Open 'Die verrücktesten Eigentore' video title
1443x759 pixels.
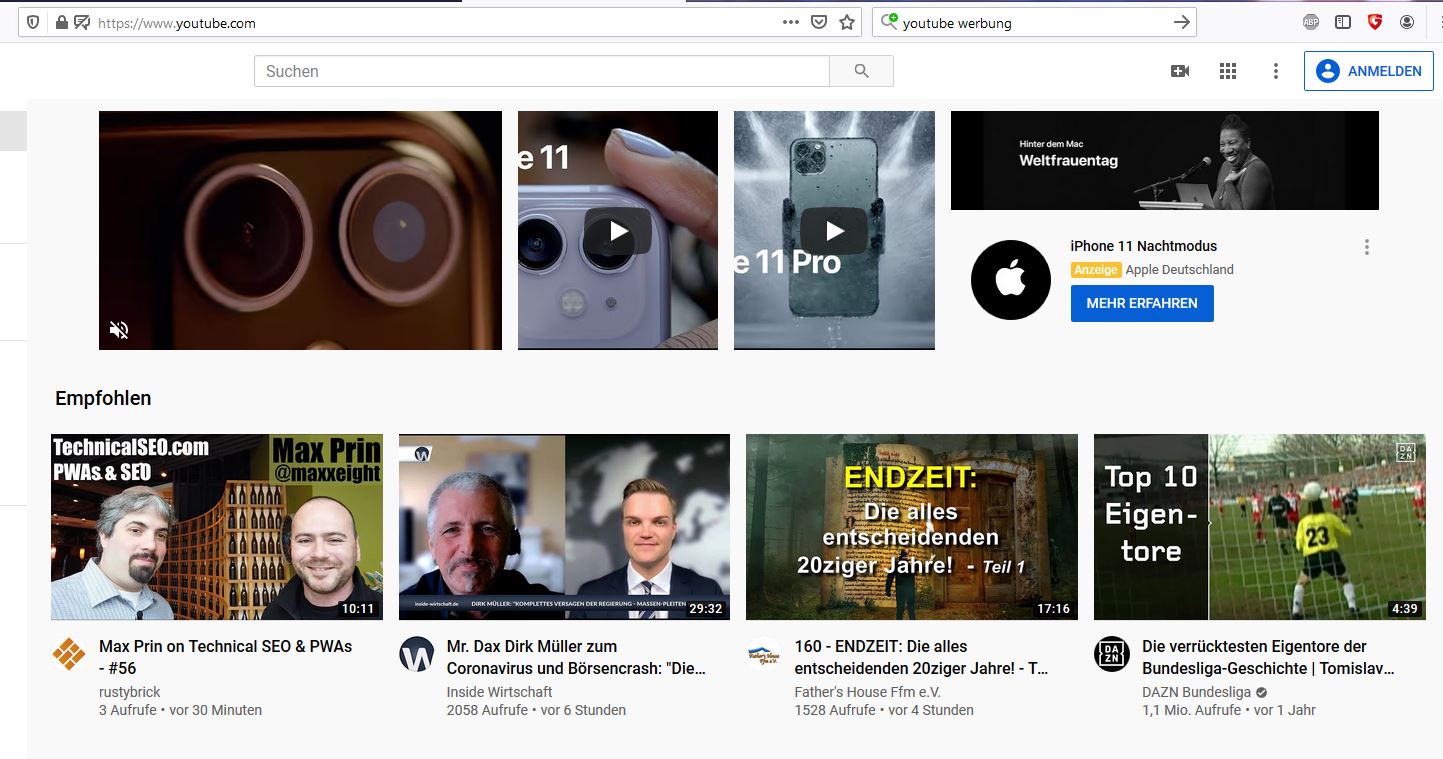point(1268,657)
